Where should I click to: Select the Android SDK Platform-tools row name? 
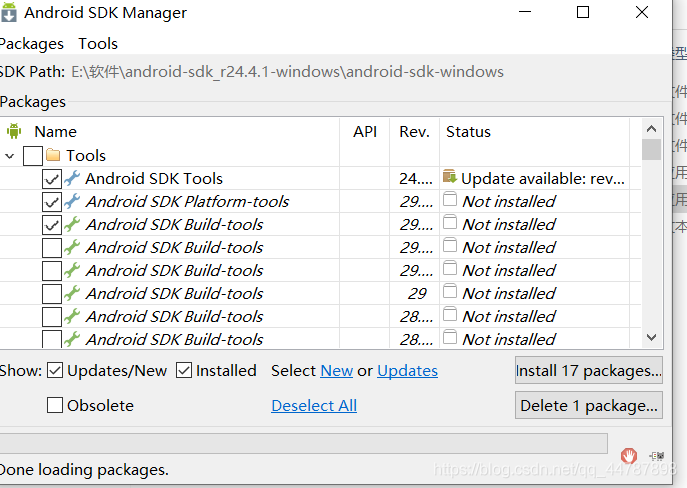point(187,202)
